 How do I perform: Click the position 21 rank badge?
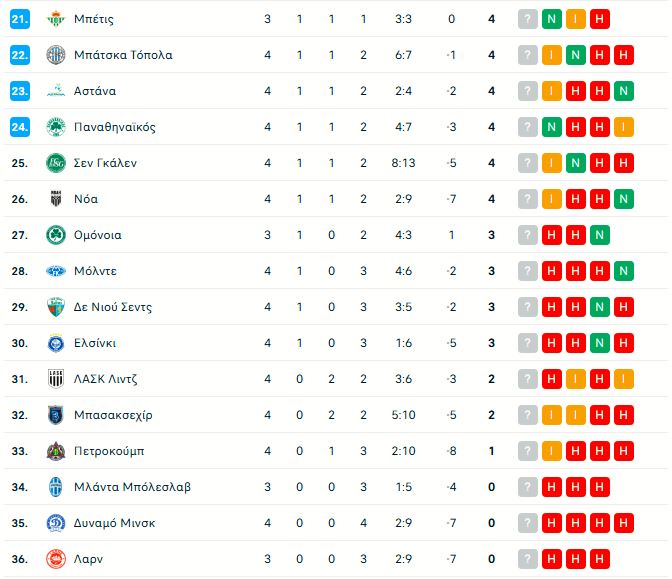pyautogui.click(x=20, y=19)
